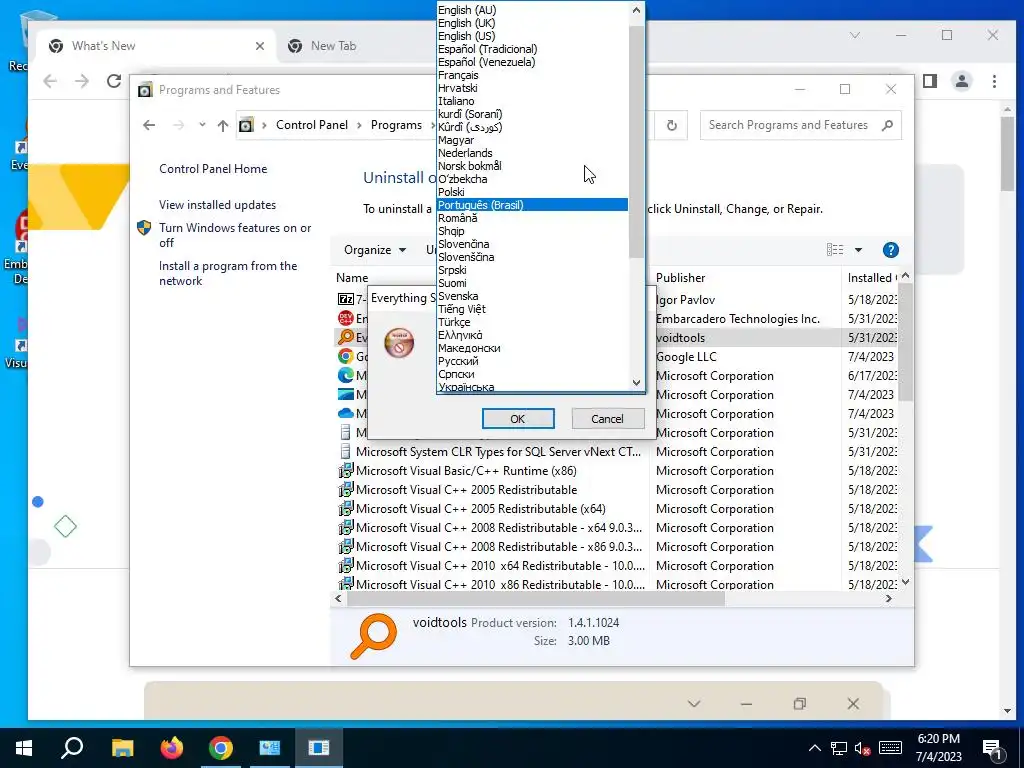
Task: Open File Explorer from the taskbar
Action: [x=122, y=748]
